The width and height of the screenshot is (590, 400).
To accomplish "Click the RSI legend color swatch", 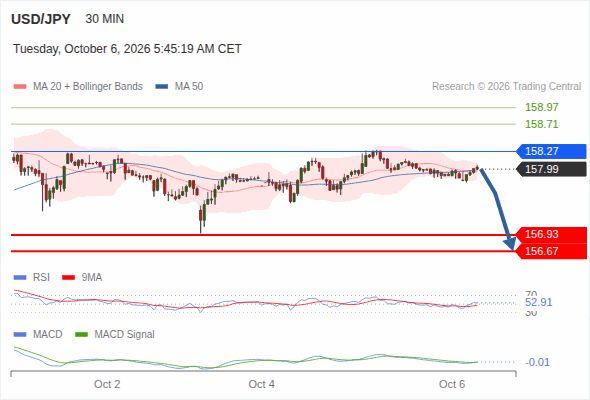I will pos(20,278).
